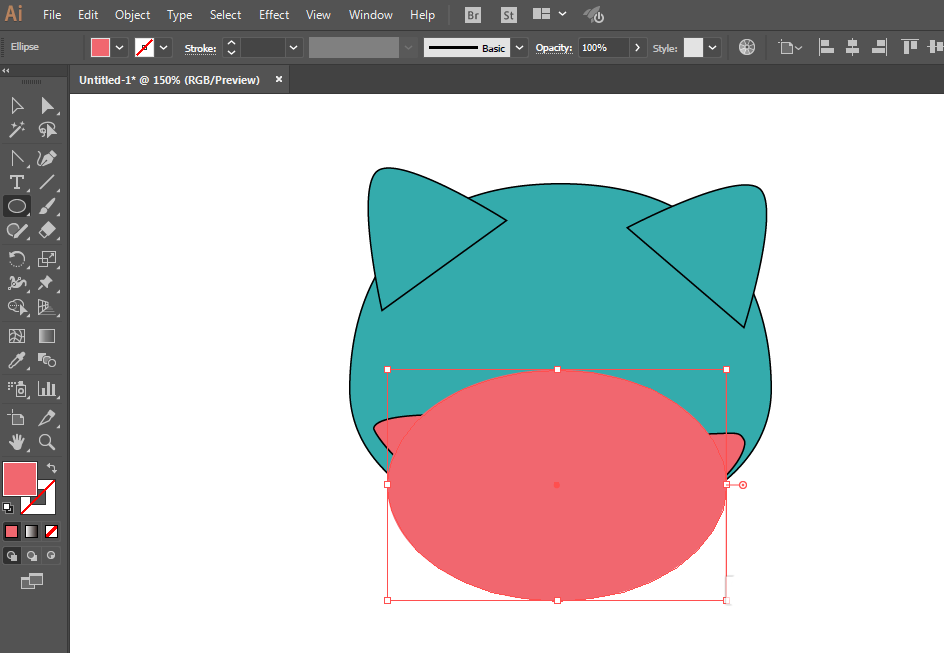Pick the Hand tool
944x653 pixels.
[17, 442]
